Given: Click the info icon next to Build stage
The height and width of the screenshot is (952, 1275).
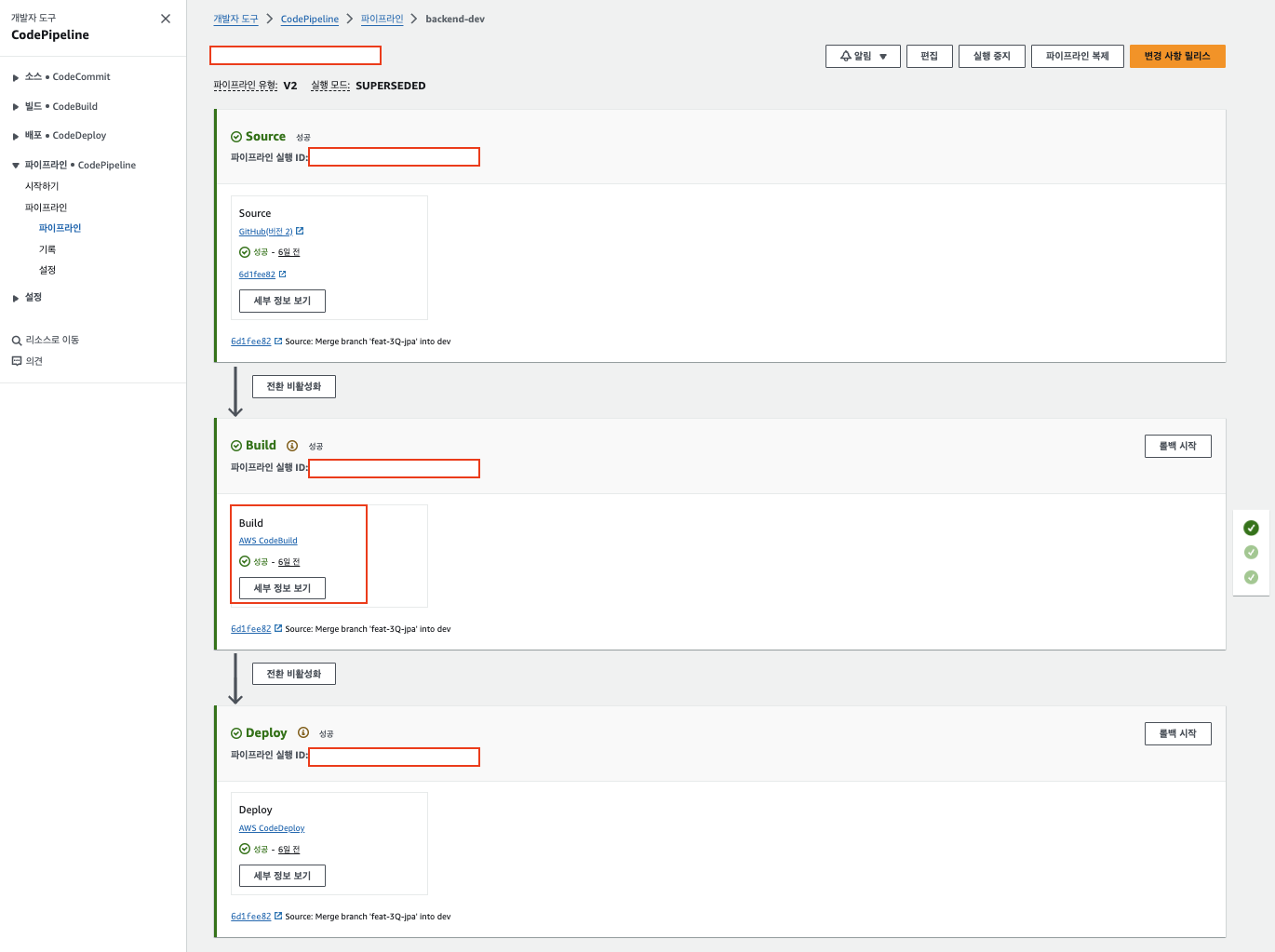Looking at the screenshot, I should [292, 446].
